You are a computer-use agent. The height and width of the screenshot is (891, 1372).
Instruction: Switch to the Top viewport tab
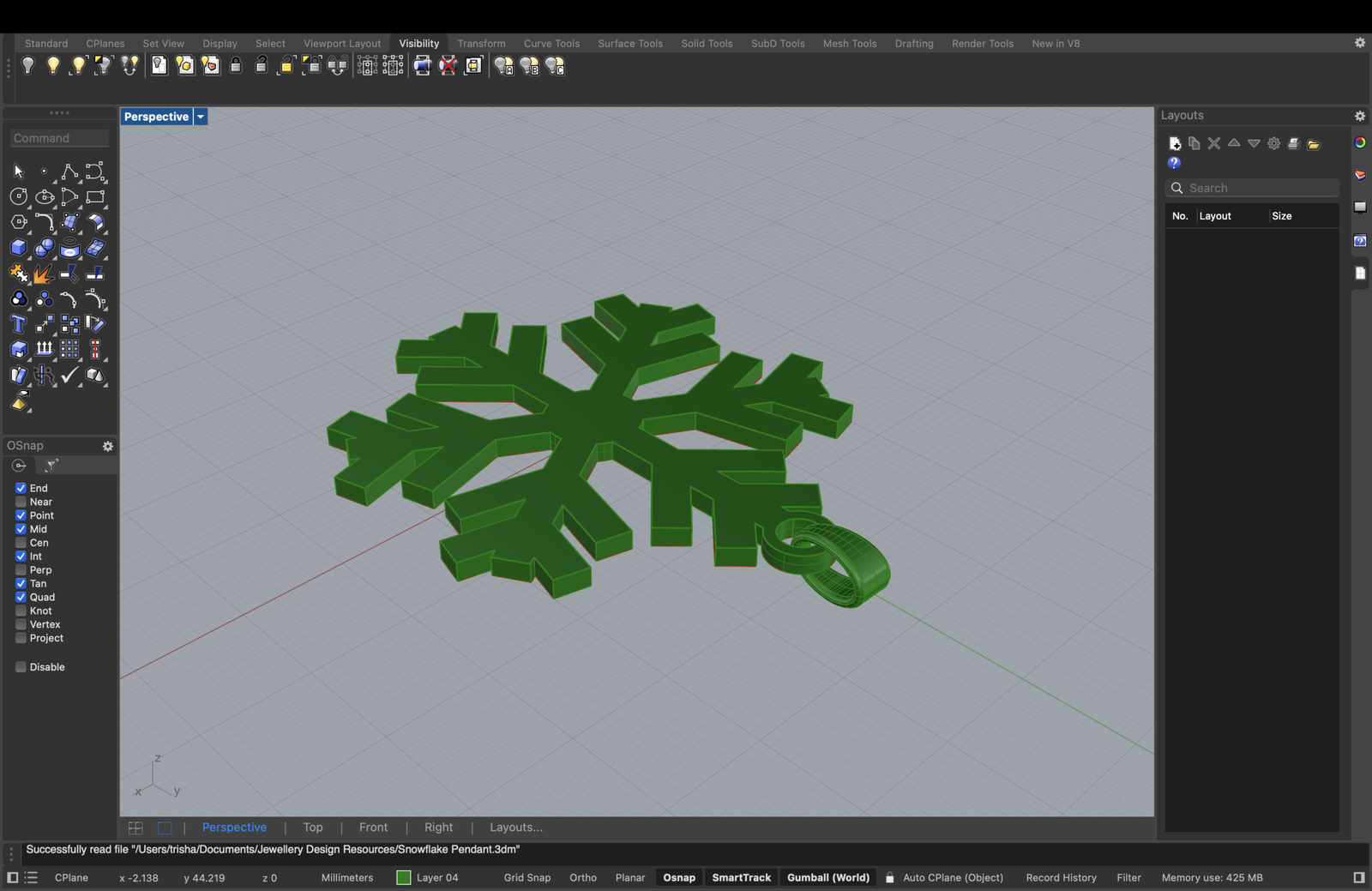(313, 828)
